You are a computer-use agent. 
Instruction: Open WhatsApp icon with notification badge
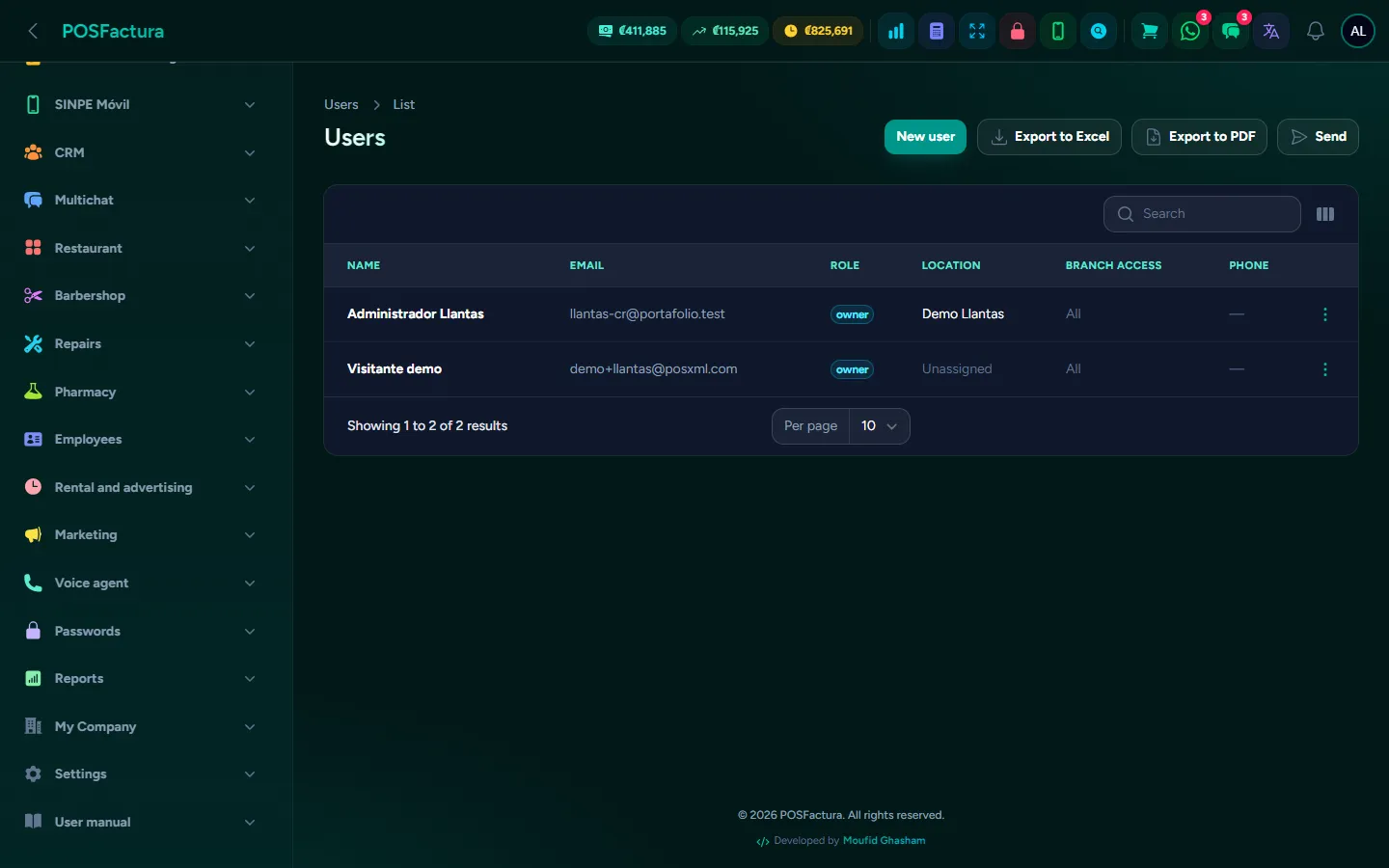click(1190, 31)
